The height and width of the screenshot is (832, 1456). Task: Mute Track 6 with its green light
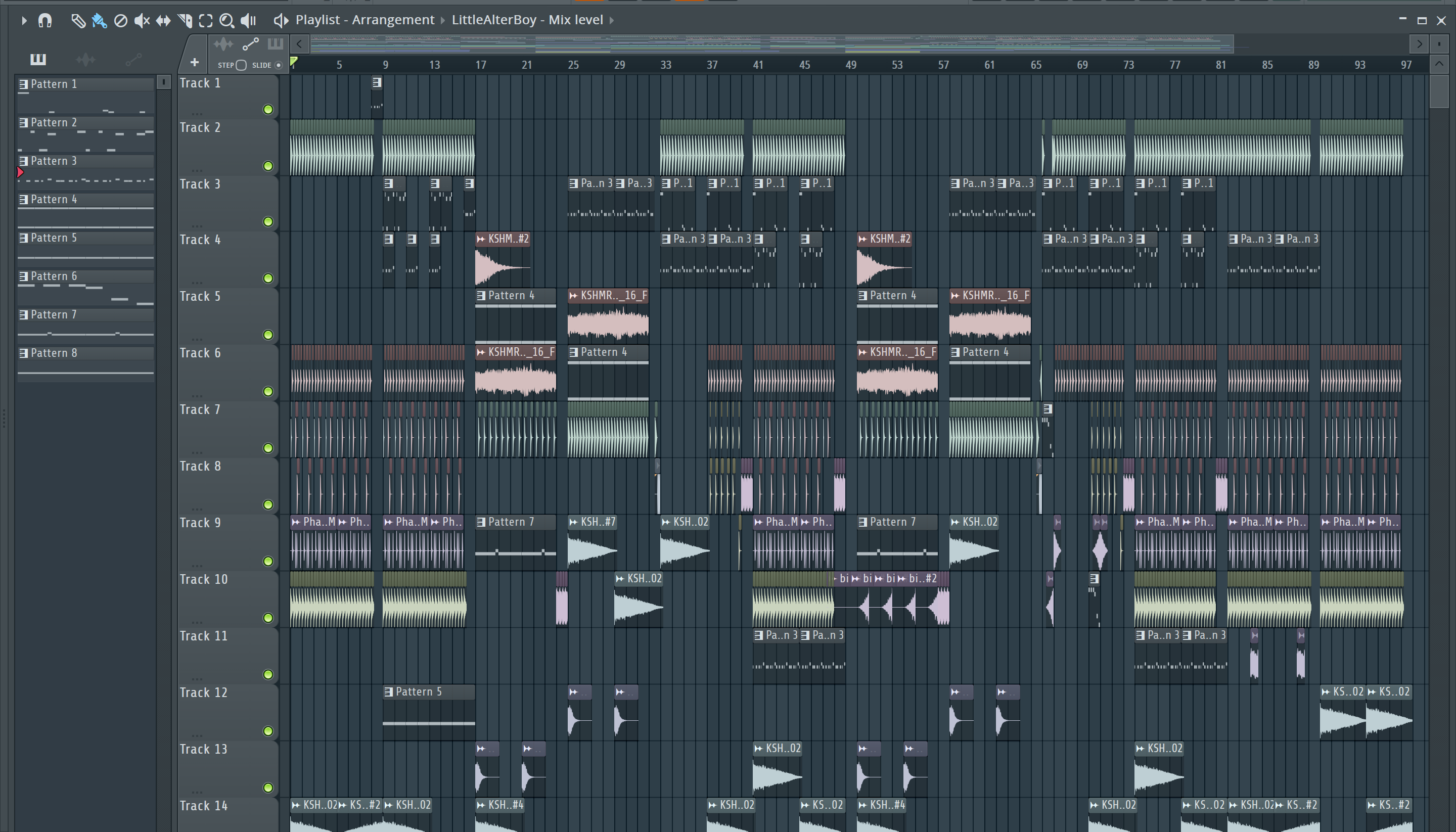(268, 391)
